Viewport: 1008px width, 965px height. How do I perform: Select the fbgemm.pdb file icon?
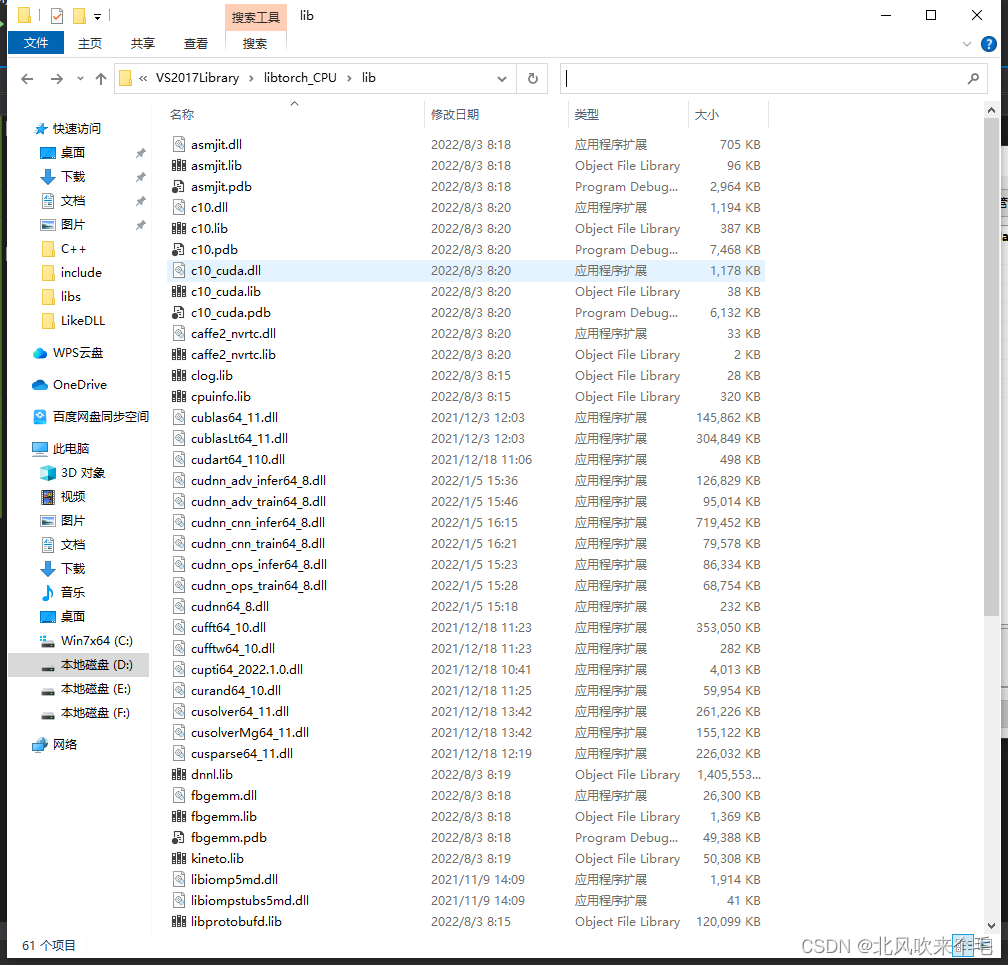179,837
